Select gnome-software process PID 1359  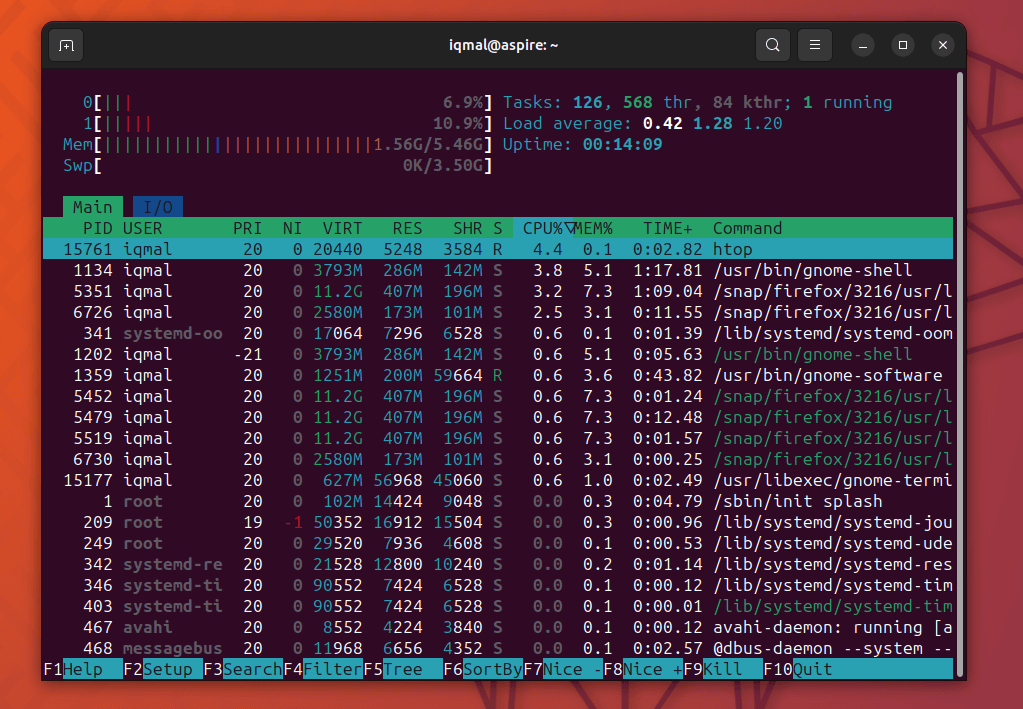coord(498,375)
